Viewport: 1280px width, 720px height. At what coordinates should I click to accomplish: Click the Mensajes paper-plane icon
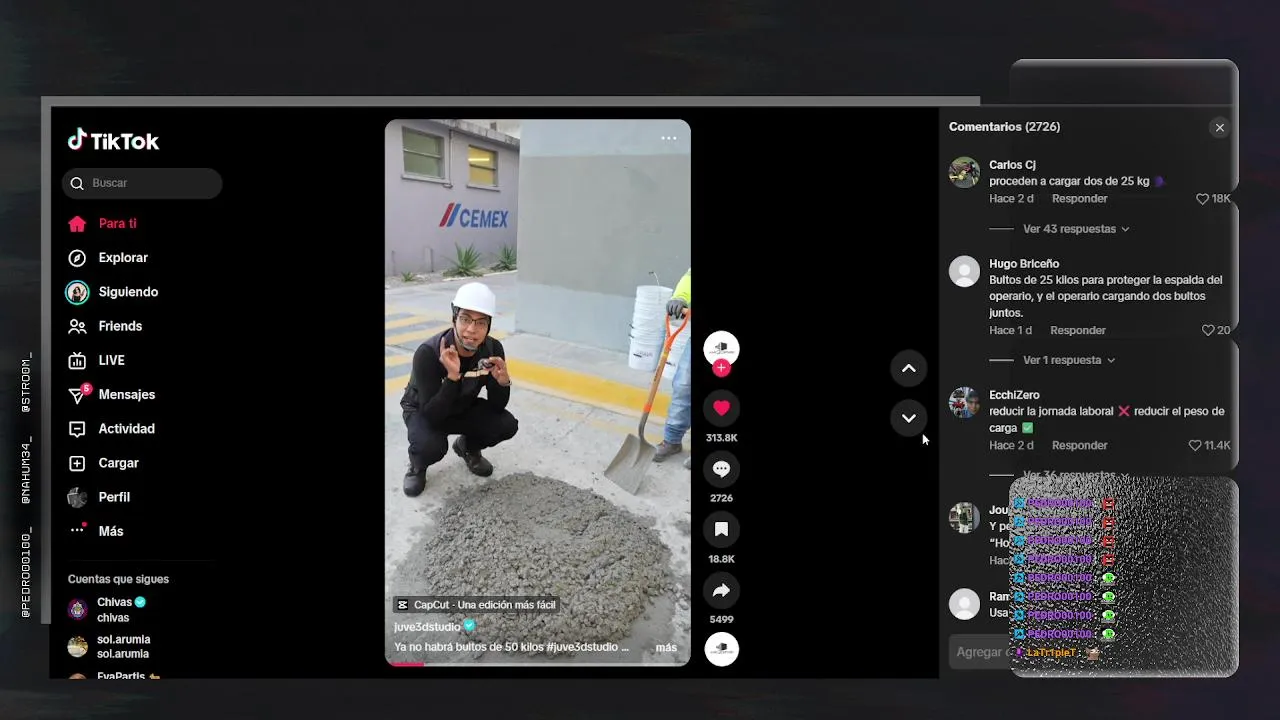point(77,396)
